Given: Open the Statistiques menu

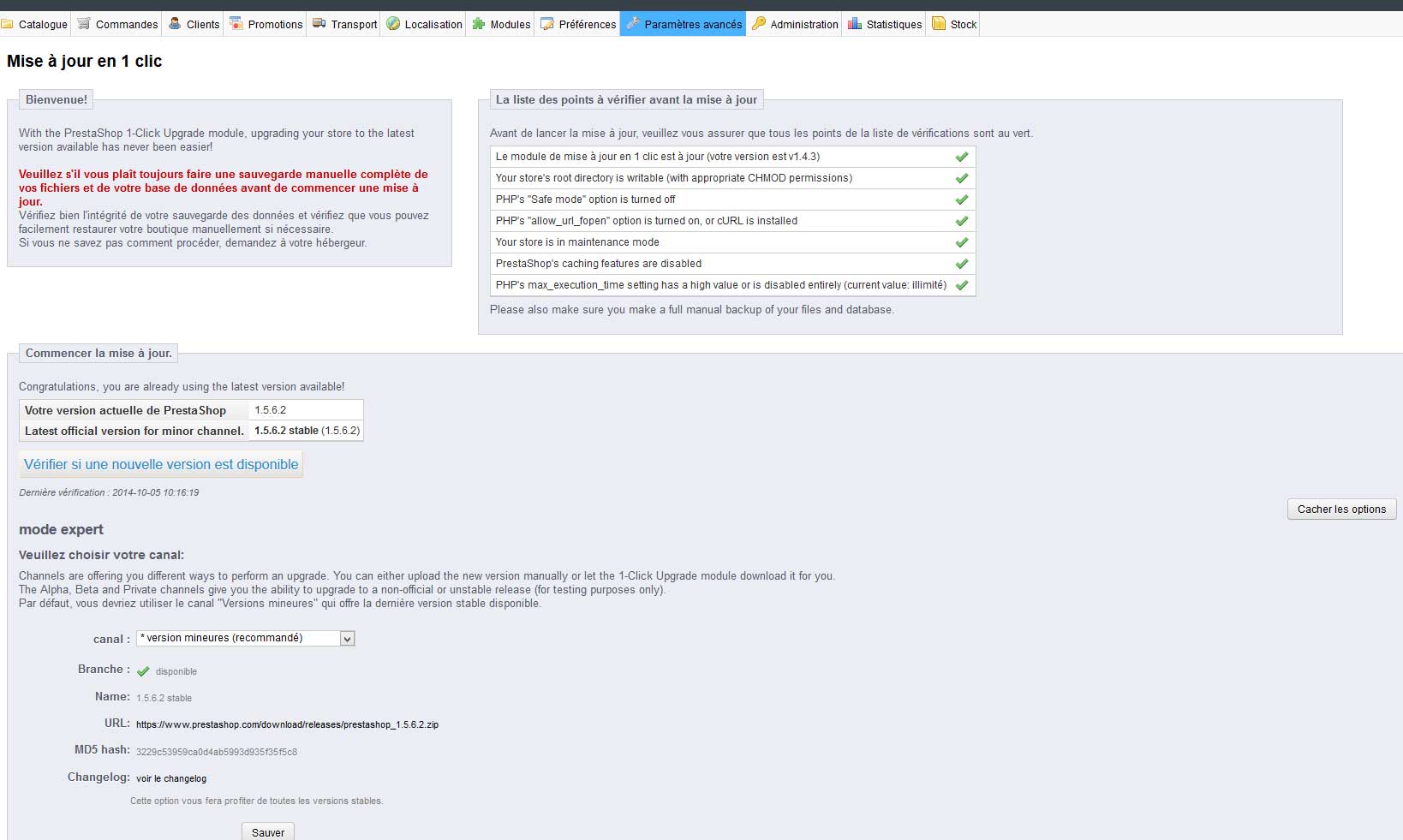Looking at the screenshot, I should coord(885,24).
